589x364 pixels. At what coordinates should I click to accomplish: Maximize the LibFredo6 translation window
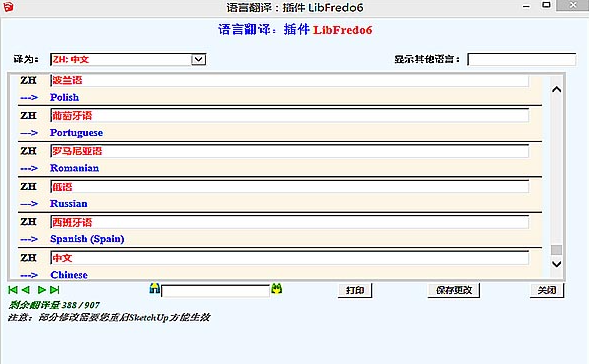[x=546, y=5]
